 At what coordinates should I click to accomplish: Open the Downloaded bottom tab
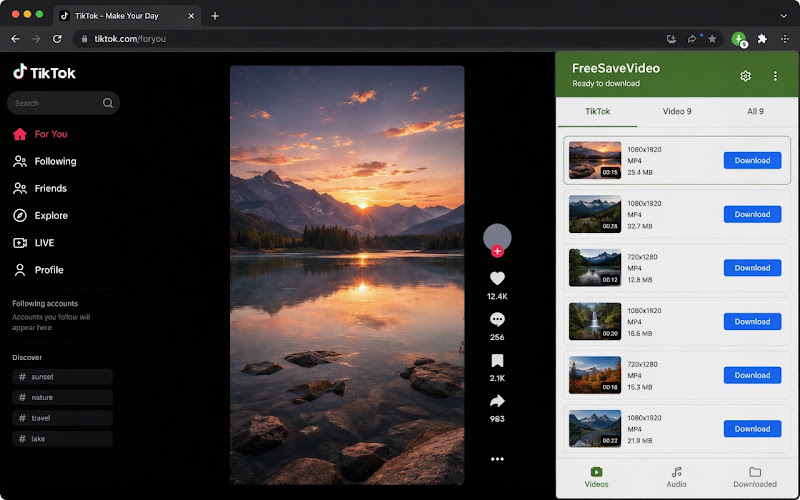tap(755, 477)
